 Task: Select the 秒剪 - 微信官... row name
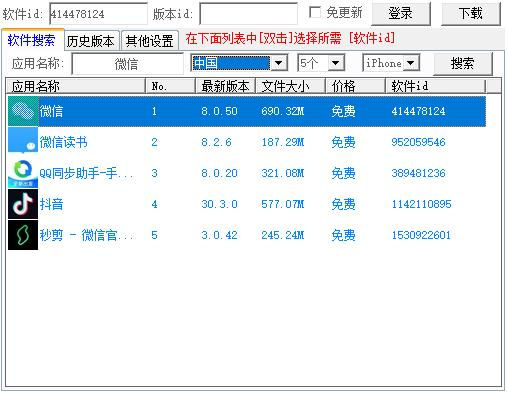pyautogui.click(x=86, y=235)
